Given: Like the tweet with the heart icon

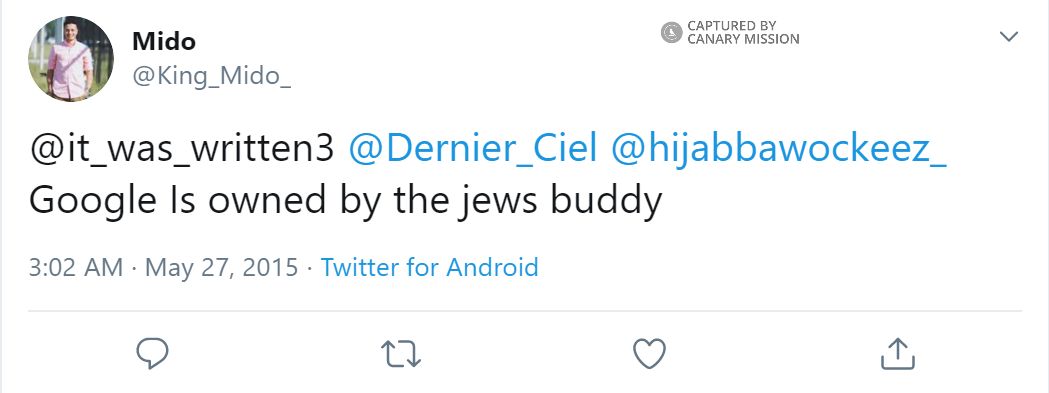Looking at the screenshot, I should [x=650, y=353].
